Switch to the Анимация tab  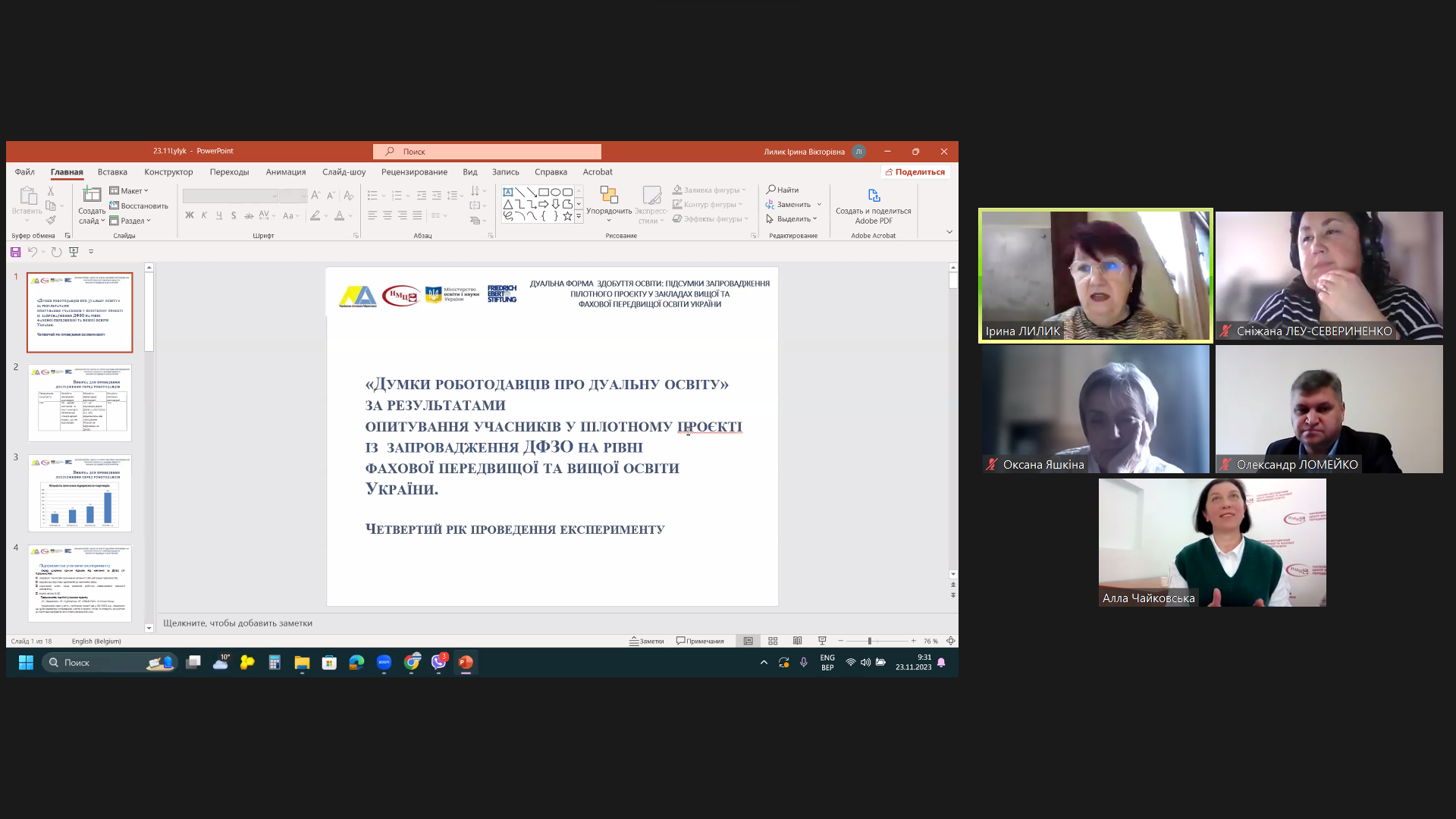click(x=286, y=172)
